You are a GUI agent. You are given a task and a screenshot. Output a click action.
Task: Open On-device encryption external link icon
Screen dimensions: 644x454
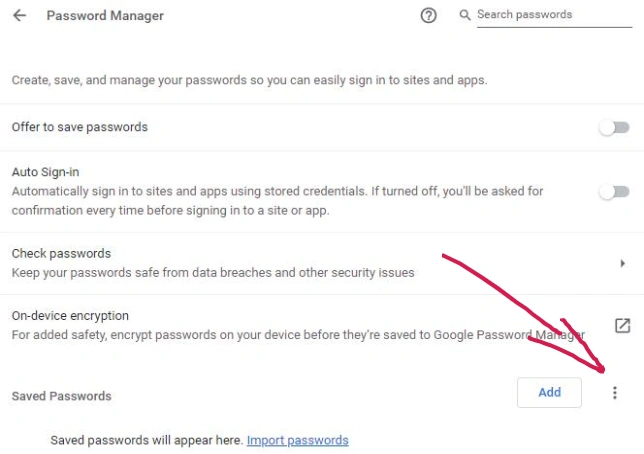623,325
